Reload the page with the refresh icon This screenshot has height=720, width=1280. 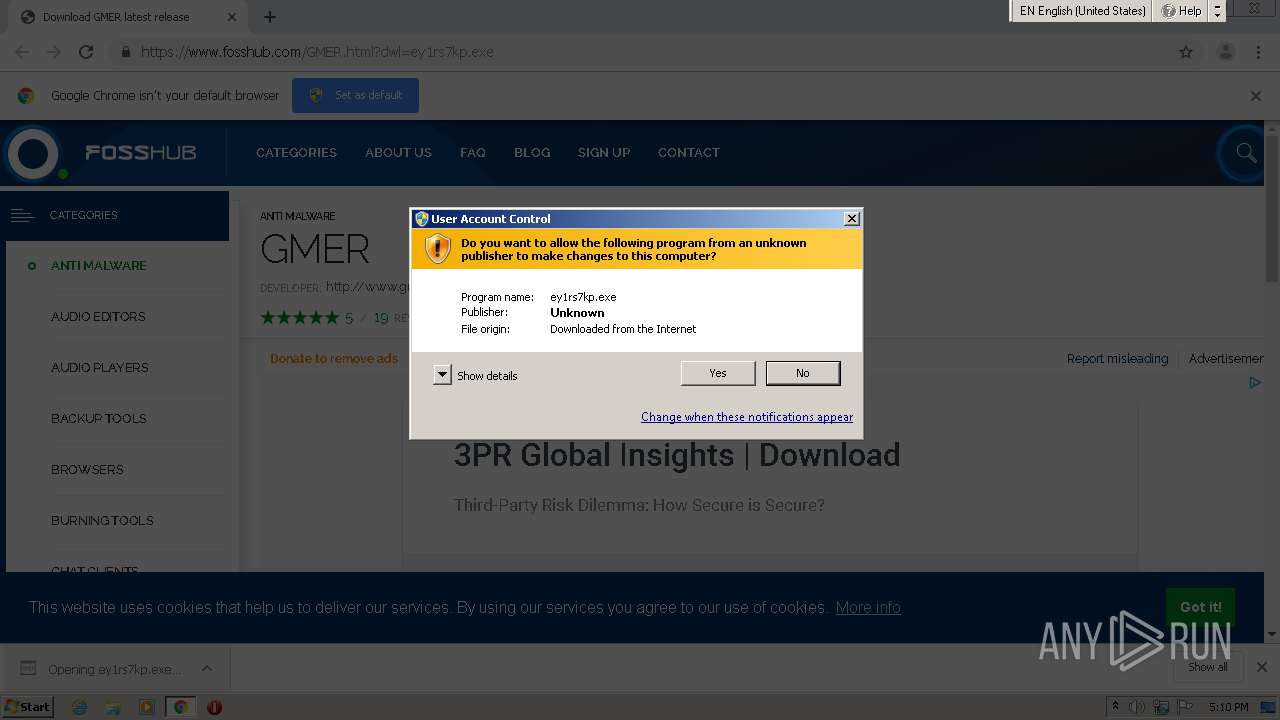pyautogui.click(x=86, y=52)
